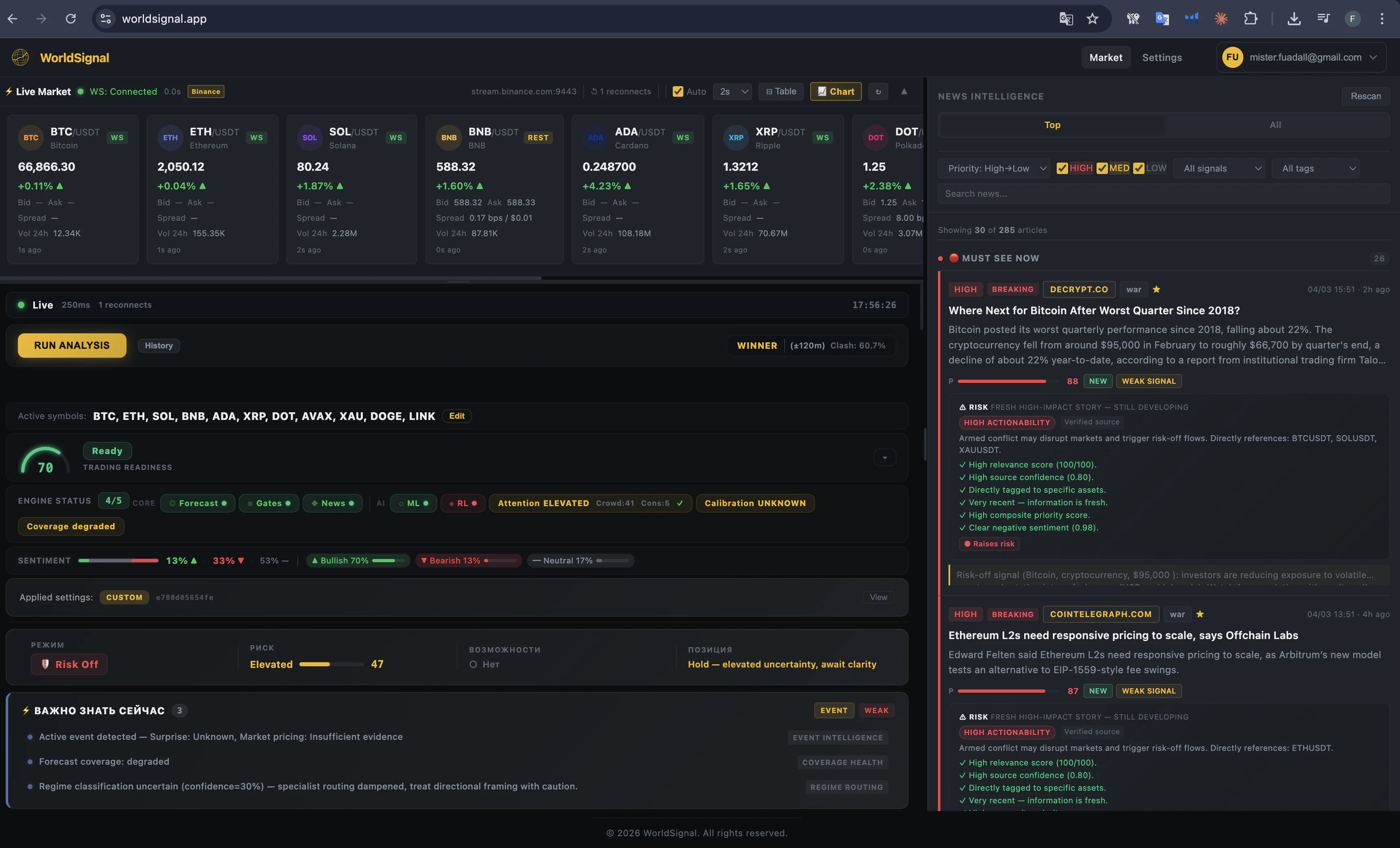
Task: Uncheck the HIGH priority filter checkbox
Action: (x=1062, y=169)
